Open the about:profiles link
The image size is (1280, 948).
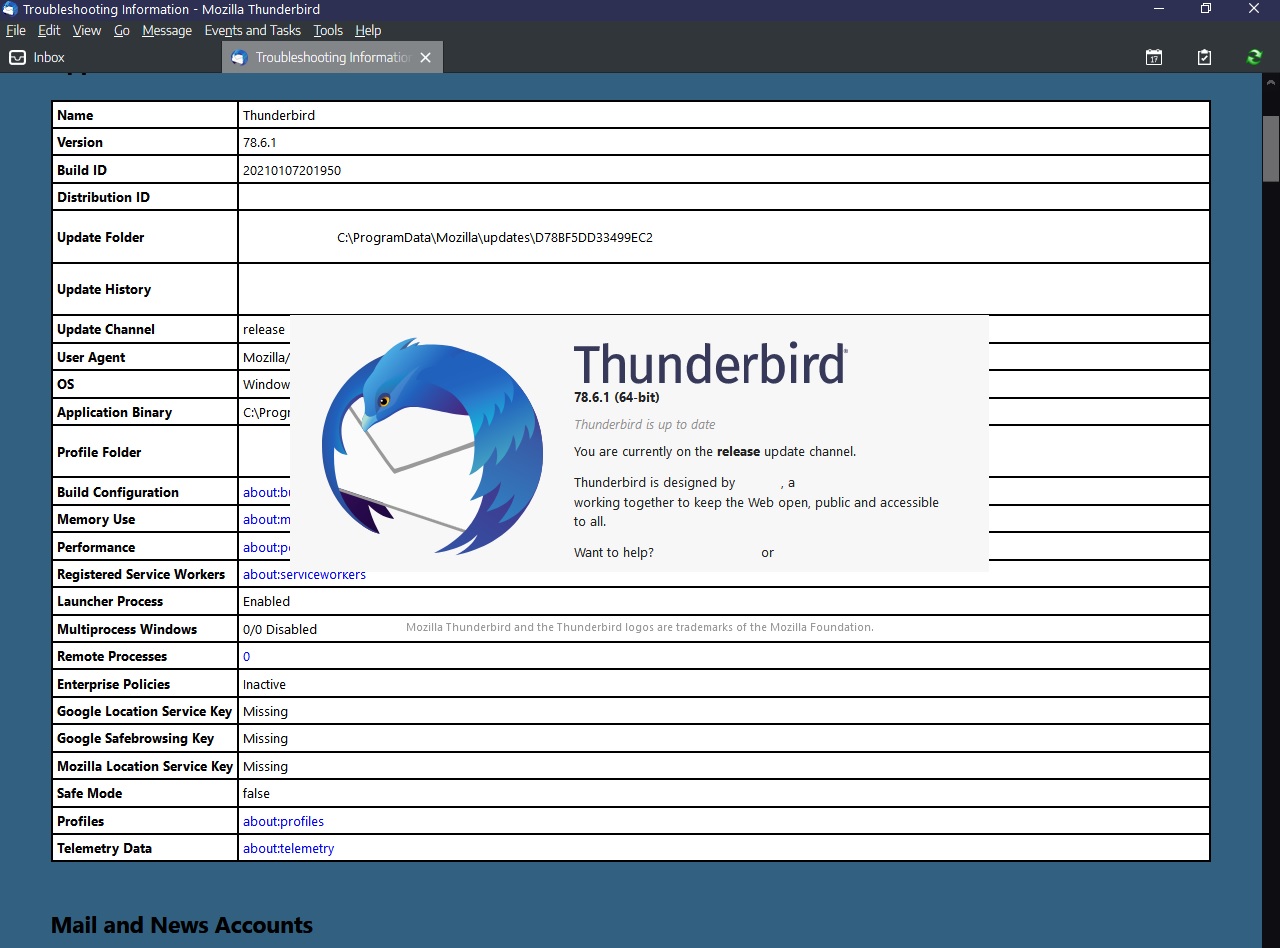tap(283, 822)
